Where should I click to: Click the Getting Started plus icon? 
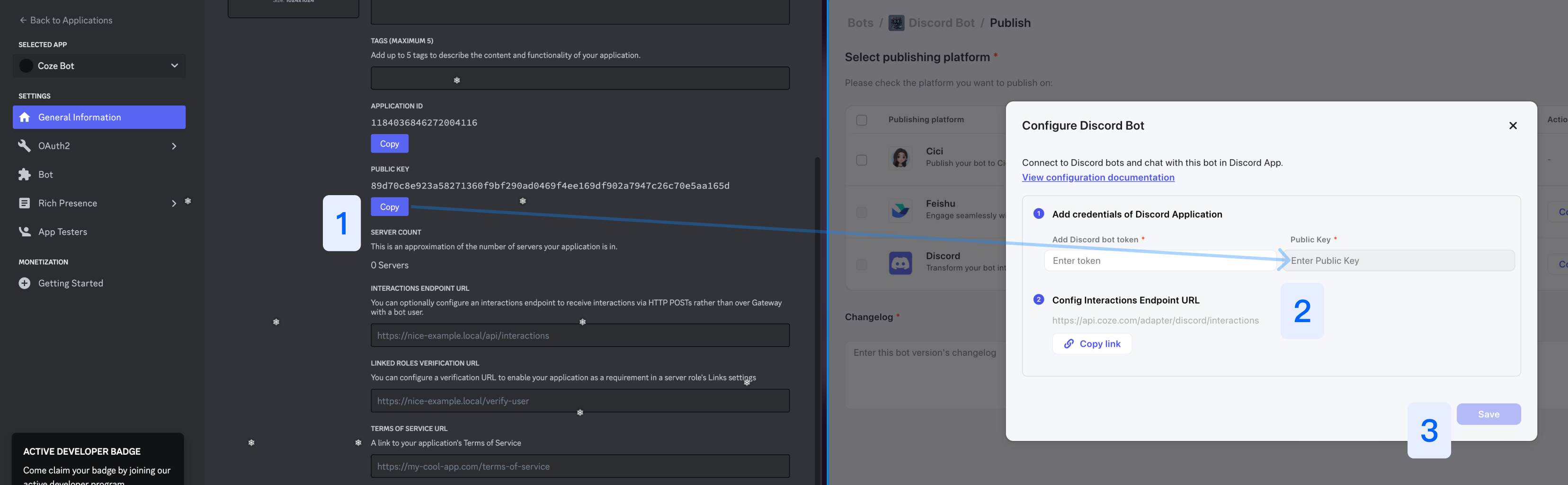click(x=24, y=283)
